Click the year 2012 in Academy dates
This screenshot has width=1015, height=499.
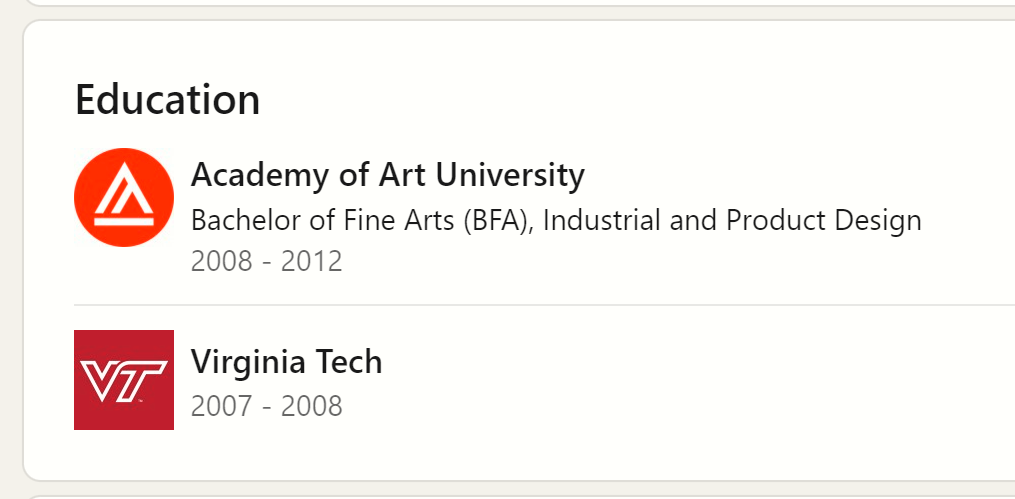coord(311,261)
